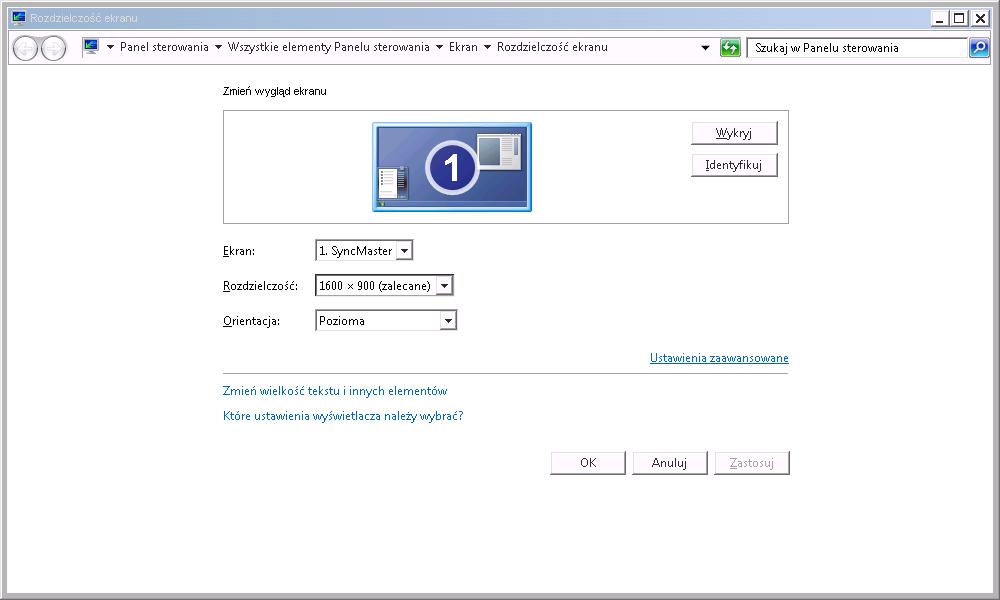Expand the arrow after Panel sterowania
This screenshot has height=600, width=1000.
click(x=218, y=47)
